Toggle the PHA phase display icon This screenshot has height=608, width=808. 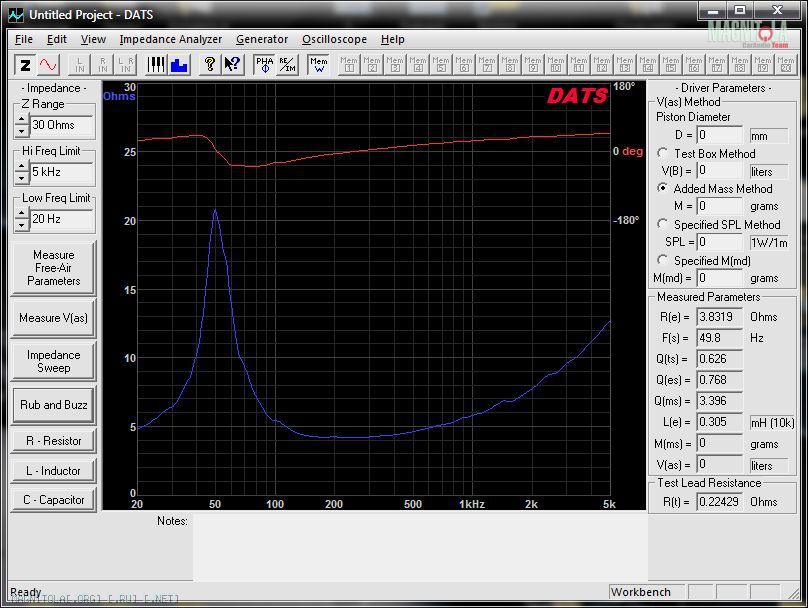264,65
